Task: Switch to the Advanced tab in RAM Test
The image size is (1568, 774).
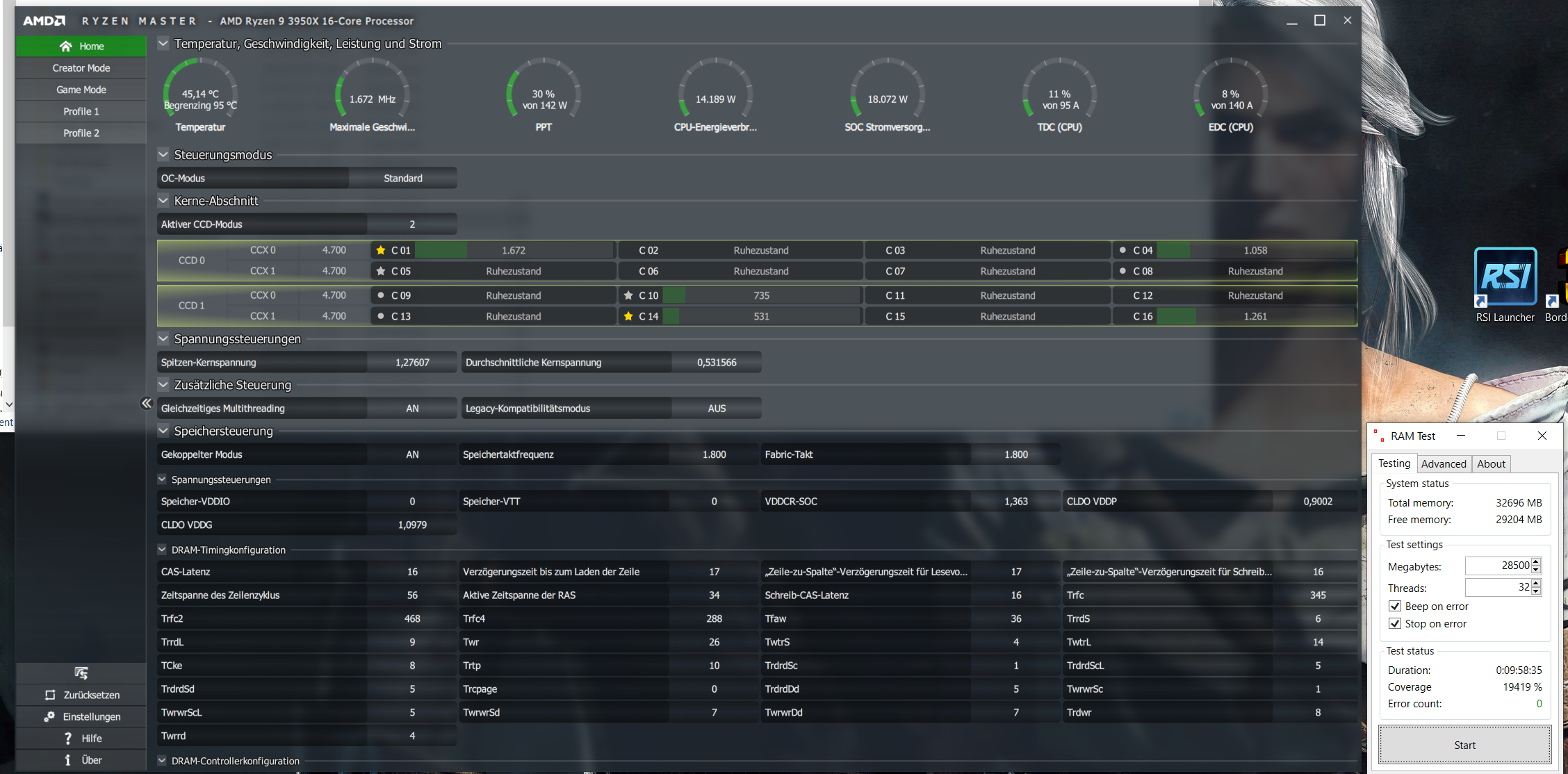Action: (x=1443, y=463)
